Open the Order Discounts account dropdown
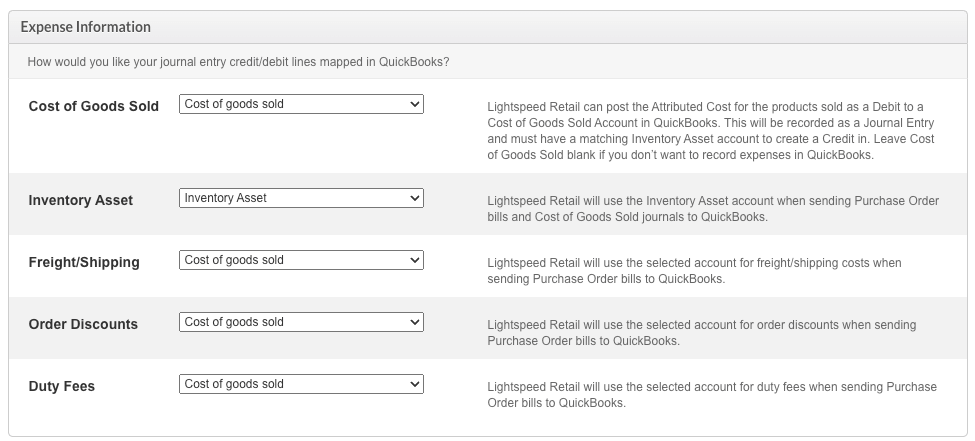The image size is (975, 441). tap(300, 322)
